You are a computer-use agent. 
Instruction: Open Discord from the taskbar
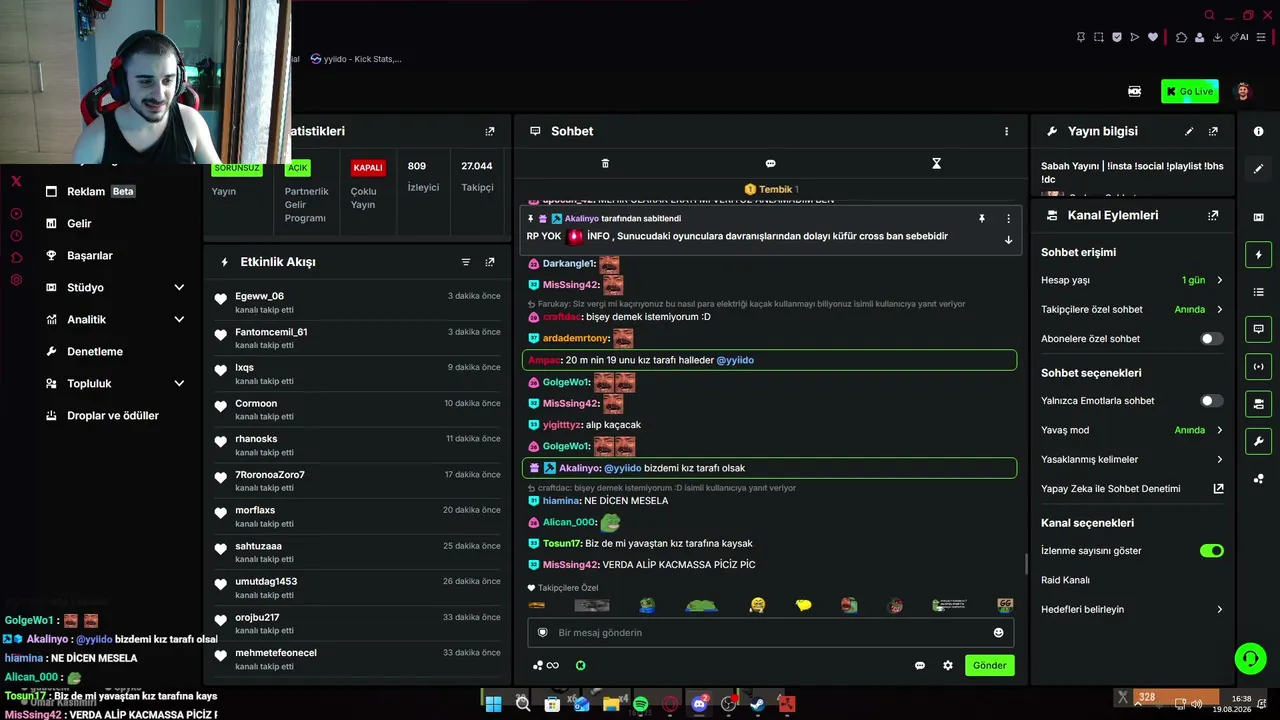coord(699,704)
